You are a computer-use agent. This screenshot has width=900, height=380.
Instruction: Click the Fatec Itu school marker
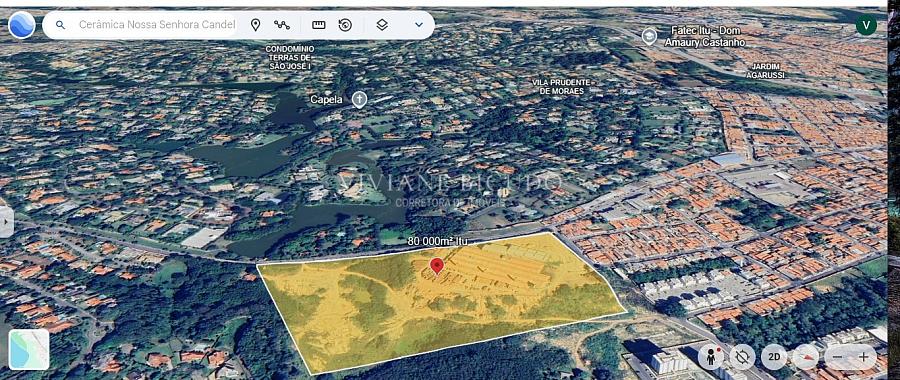649,36
